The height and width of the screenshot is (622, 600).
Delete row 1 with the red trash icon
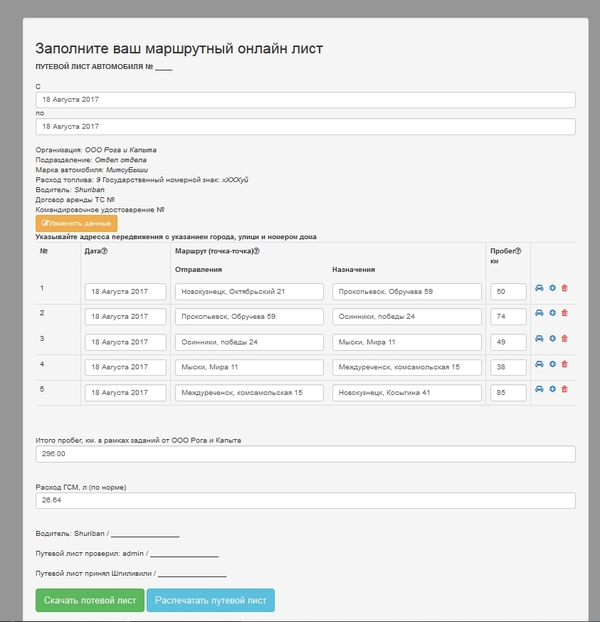pos(564,289)
